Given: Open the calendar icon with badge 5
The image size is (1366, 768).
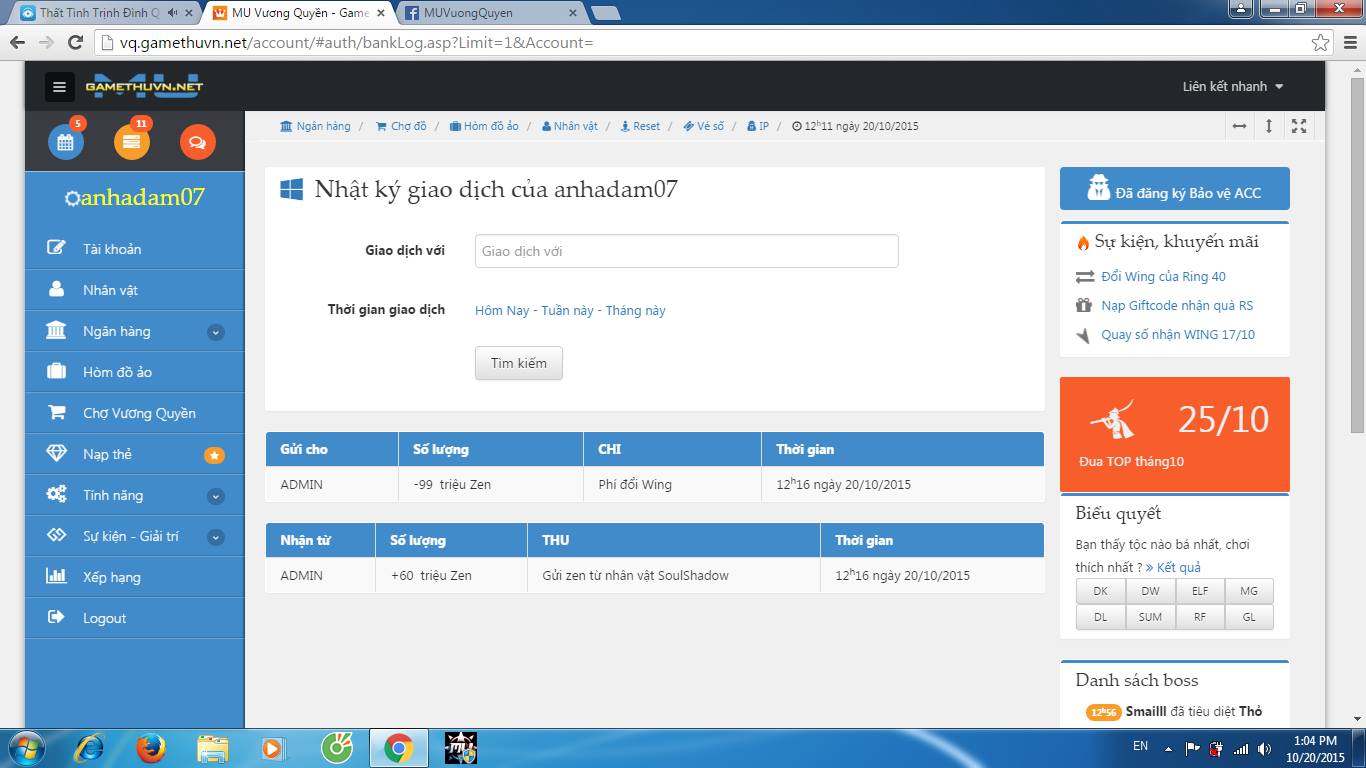Looking at the screenshot, I should pyautogui.click(x=65, y=142).
